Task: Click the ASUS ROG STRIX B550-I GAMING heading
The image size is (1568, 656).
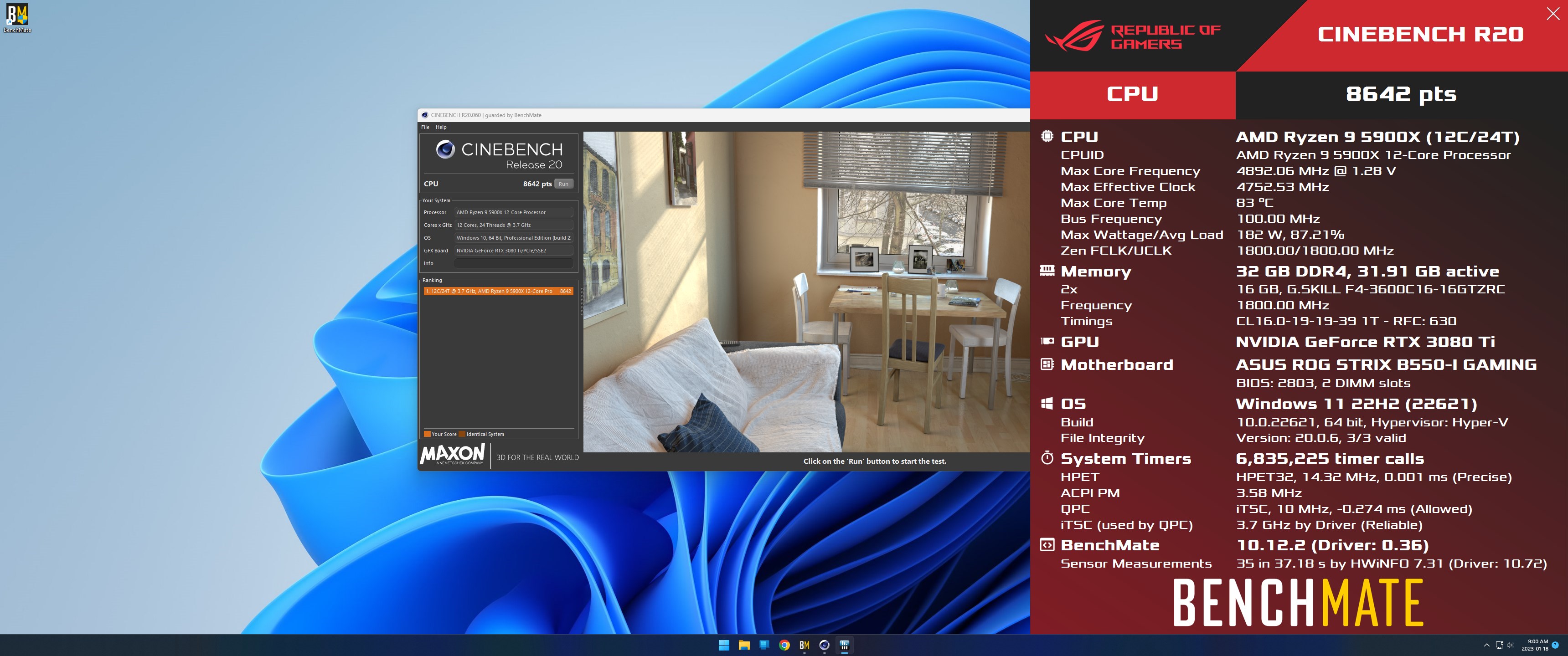Action: pos(1386,364)
